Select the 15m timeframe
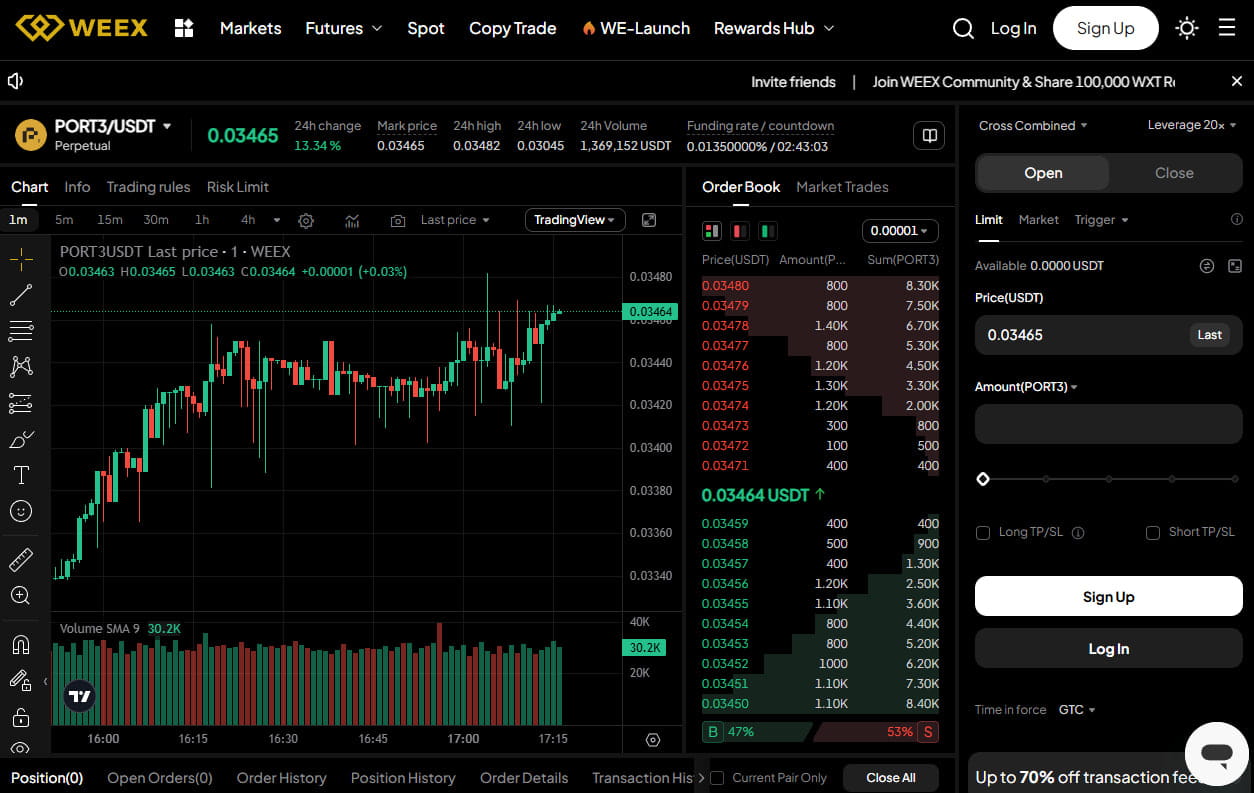Image resolution: width=1254 pixels, height=793 pixels. coord(110,220)
